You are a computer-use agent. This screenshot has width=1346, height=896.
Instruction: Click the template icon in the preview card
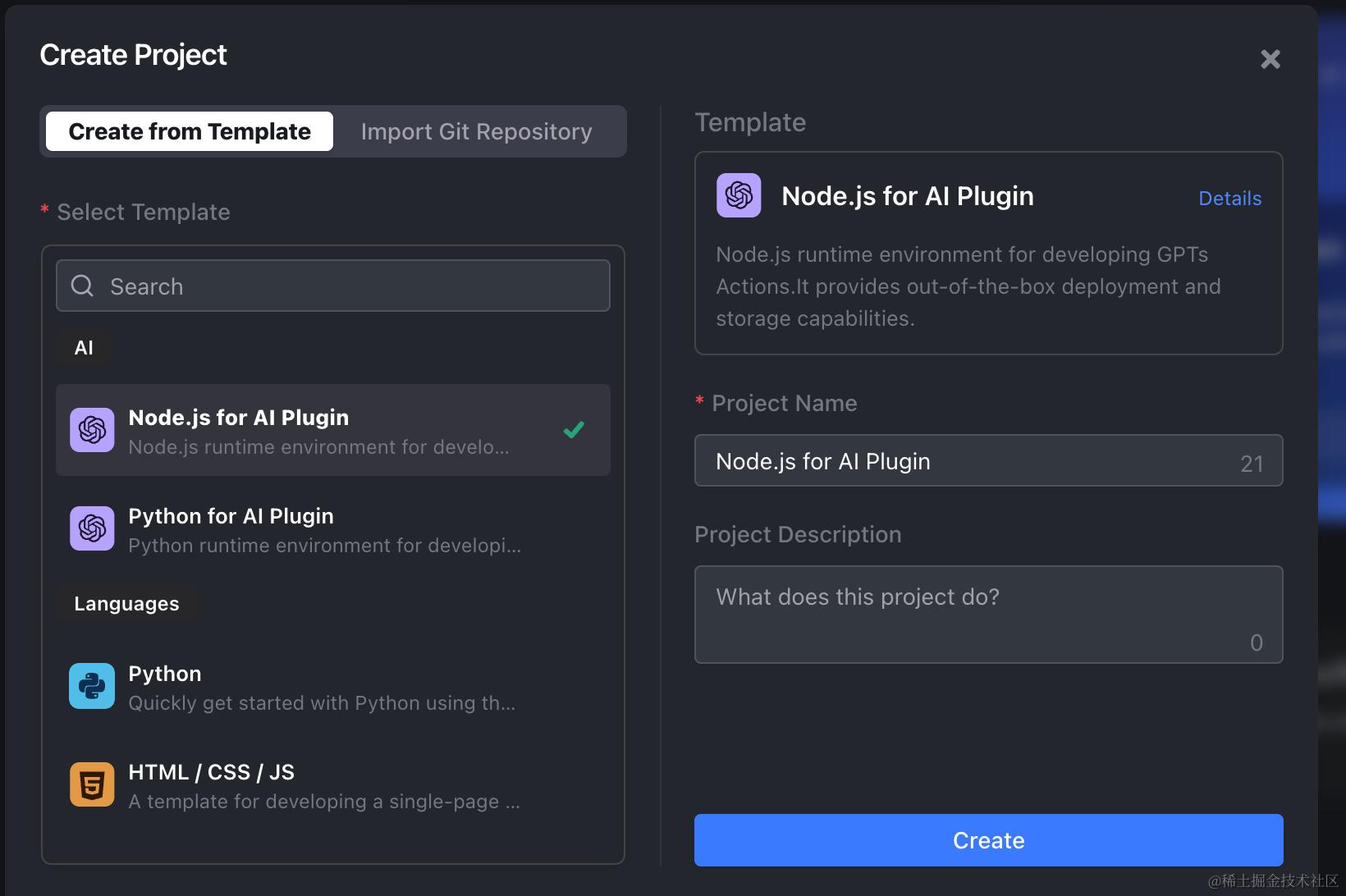pos(739,195)
